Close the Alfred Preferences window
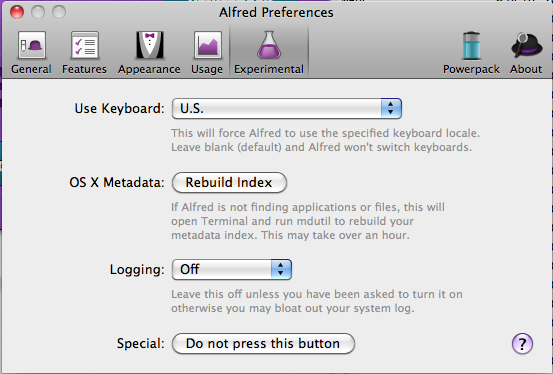The image size is (553, 374). point(17,12)
